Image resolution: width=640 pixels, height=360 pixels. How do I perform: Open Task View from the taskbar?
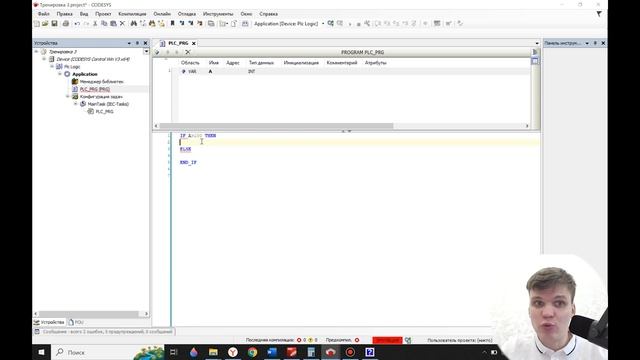(x=173, y=352)
